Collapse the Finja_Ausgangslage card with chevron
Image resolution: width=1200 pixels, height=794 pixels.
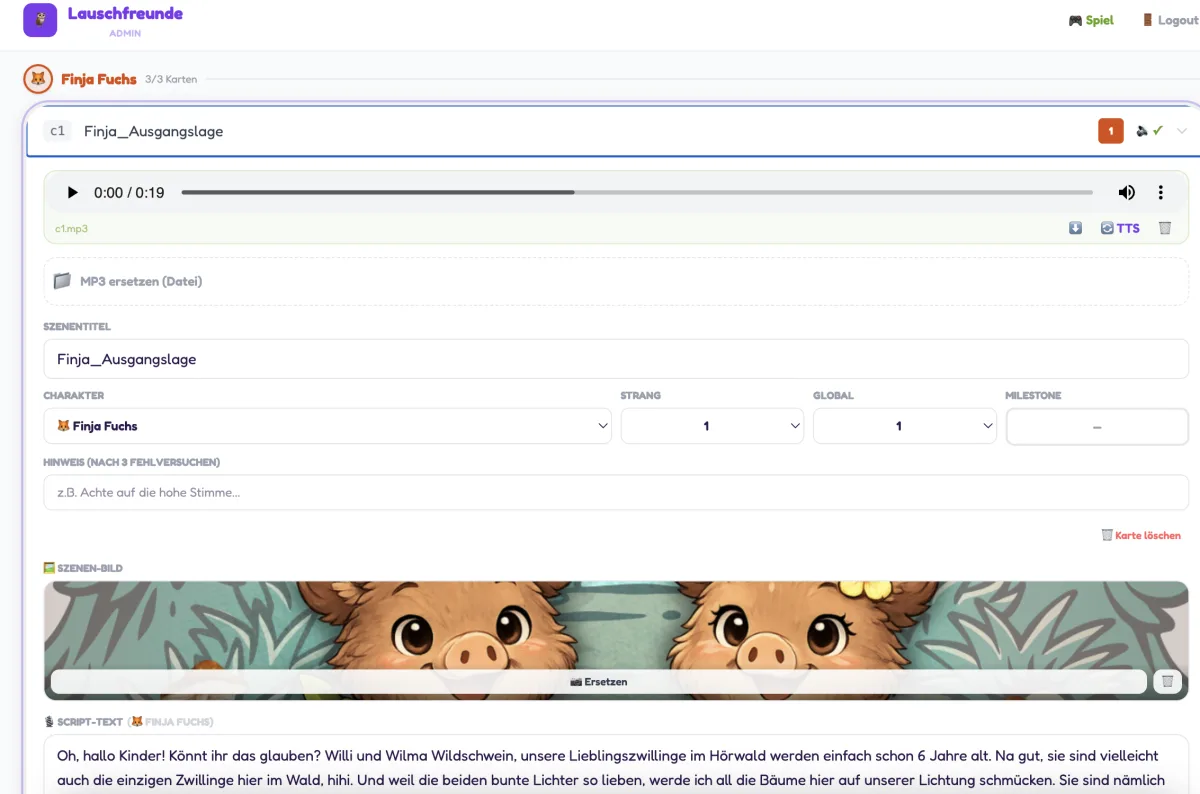[x=1182, y=131]
